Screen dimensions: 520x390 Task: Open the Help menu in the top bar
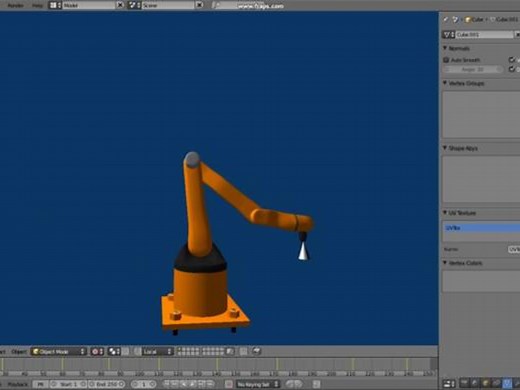click(x=37, y=5)
